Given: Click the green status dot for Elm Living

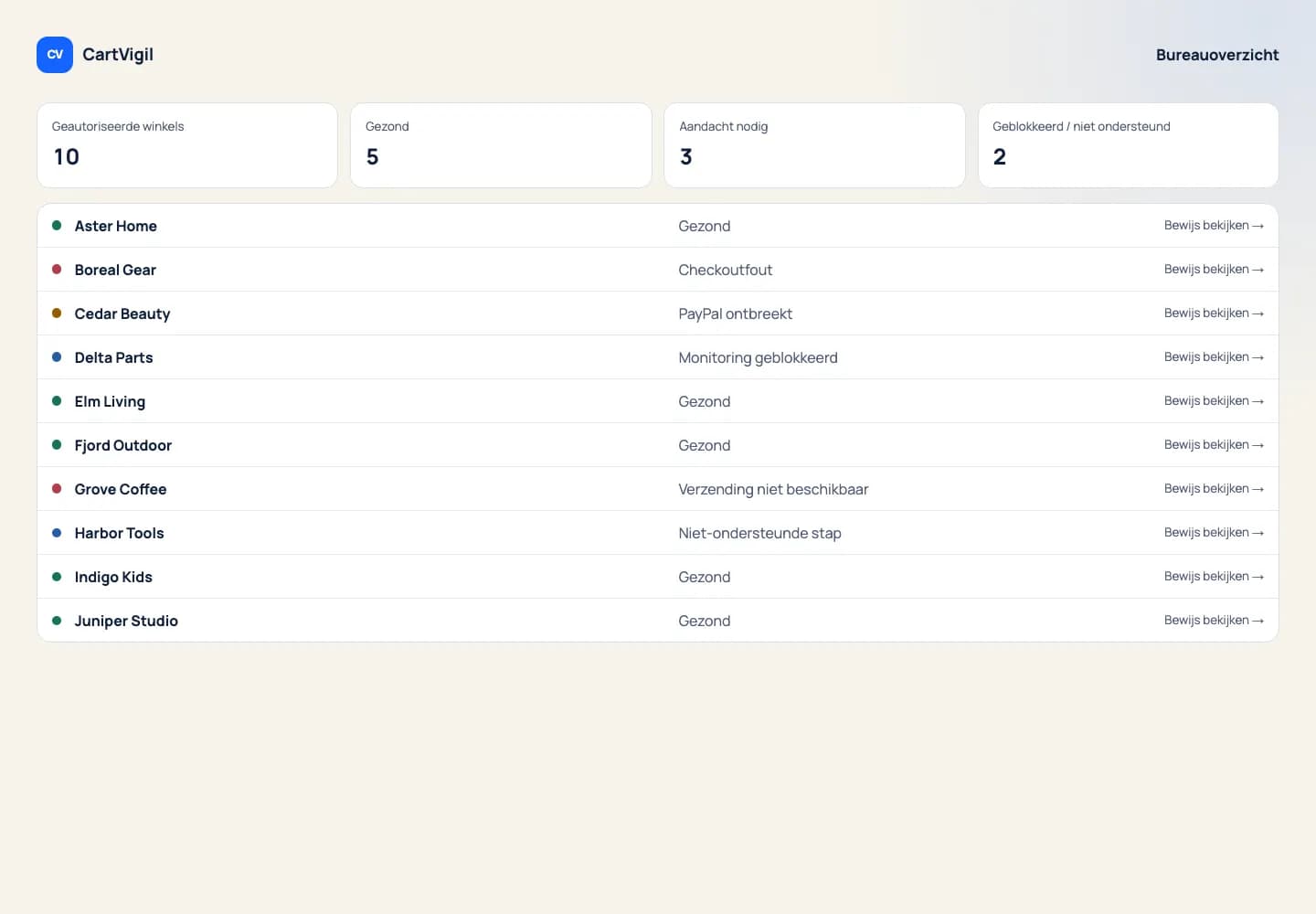Looking at the screenshot, I should [x=57, y=401].
